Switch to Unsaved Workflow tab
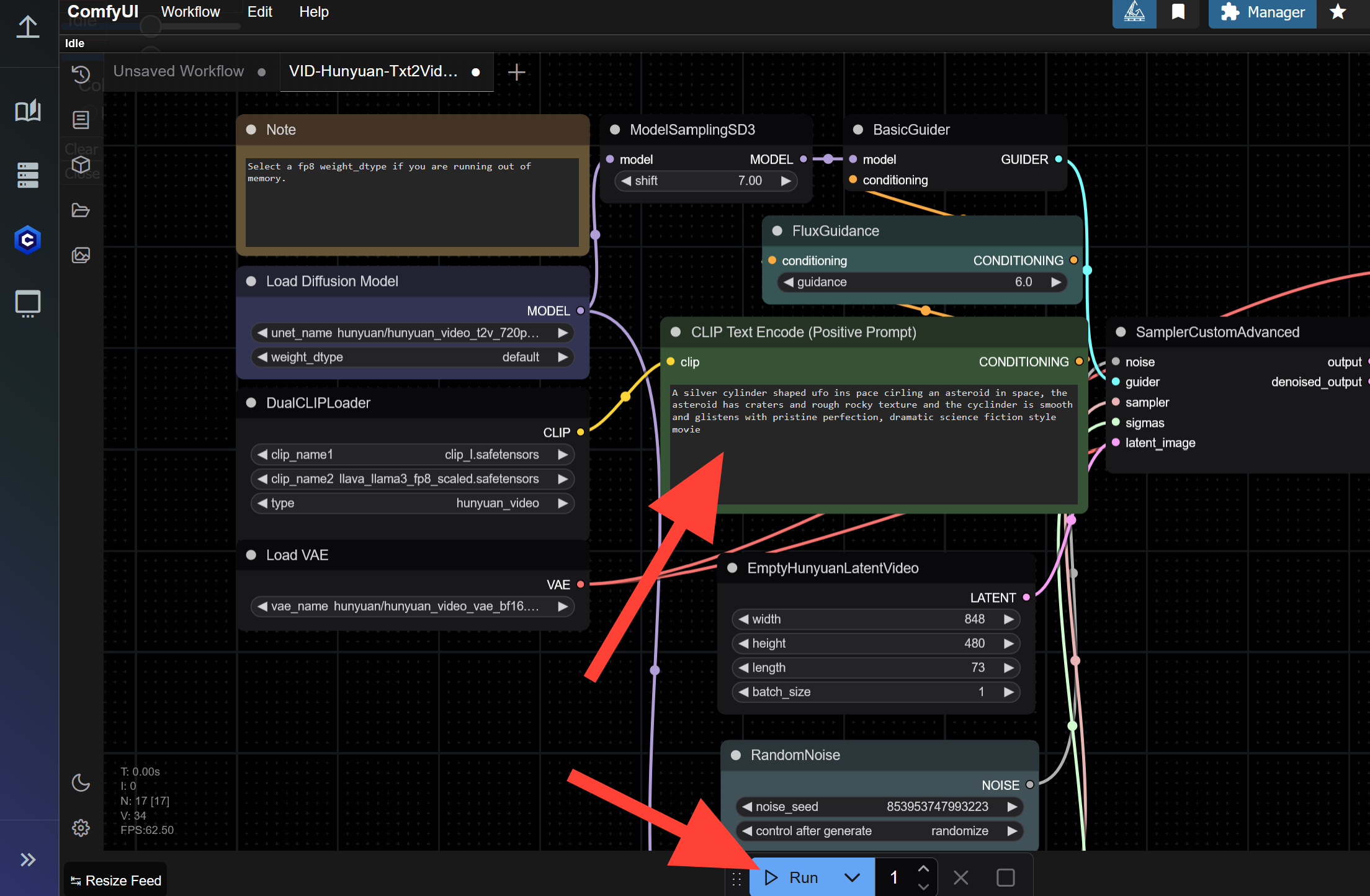 pyautogui.click(x=179, y=71)
